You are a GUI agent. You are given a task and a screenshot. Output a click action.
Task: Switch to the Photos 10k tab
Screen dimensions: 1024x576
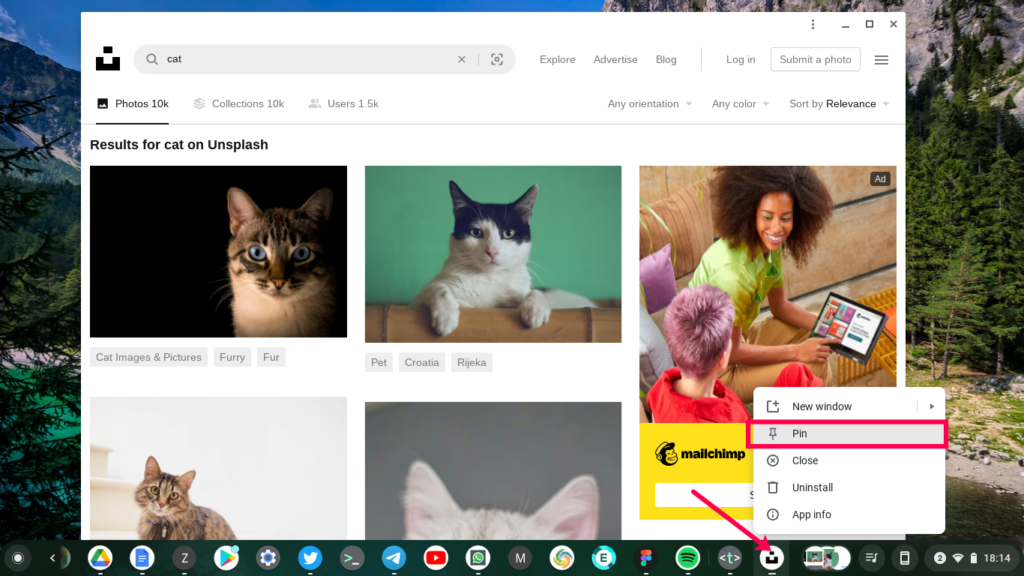point(133,104)
